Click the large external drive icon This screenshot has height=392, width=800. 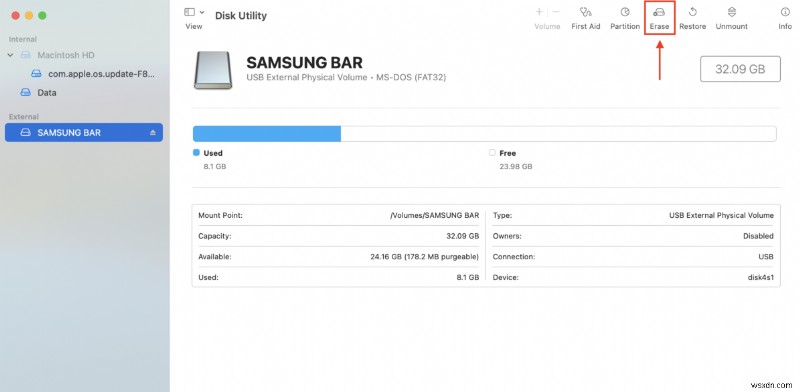[213, 70]
